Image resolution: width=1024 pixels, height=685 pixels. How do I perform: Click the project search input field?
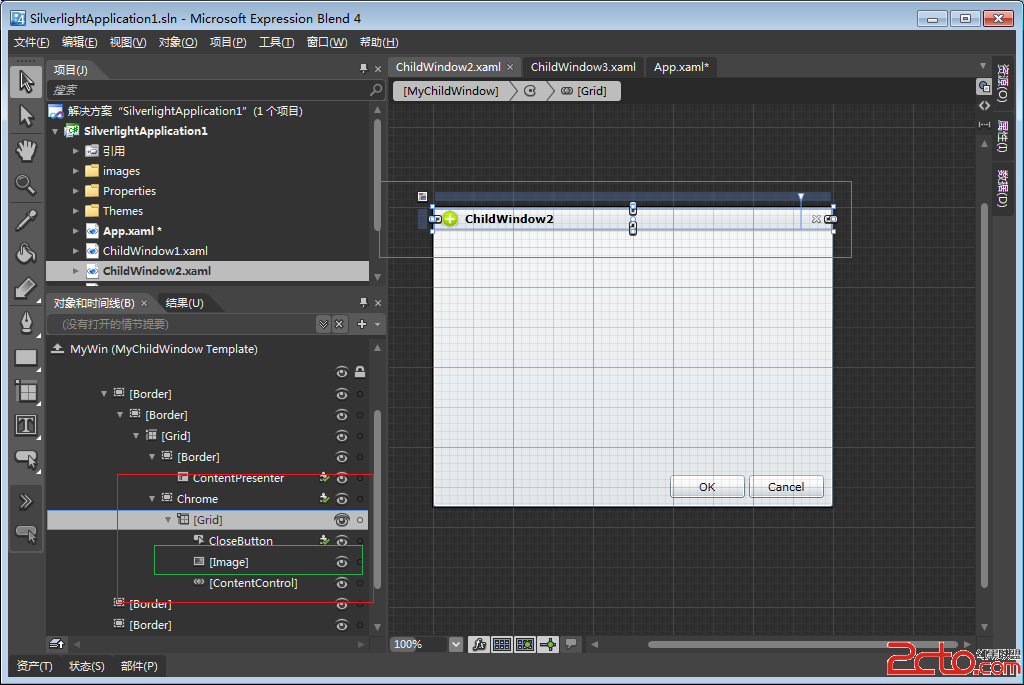(209, 89)
